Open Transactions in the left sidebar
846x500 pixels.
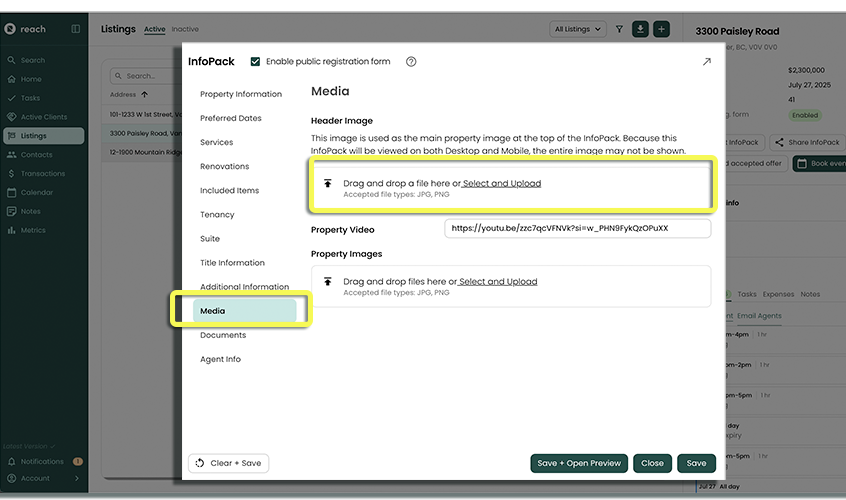42,173
